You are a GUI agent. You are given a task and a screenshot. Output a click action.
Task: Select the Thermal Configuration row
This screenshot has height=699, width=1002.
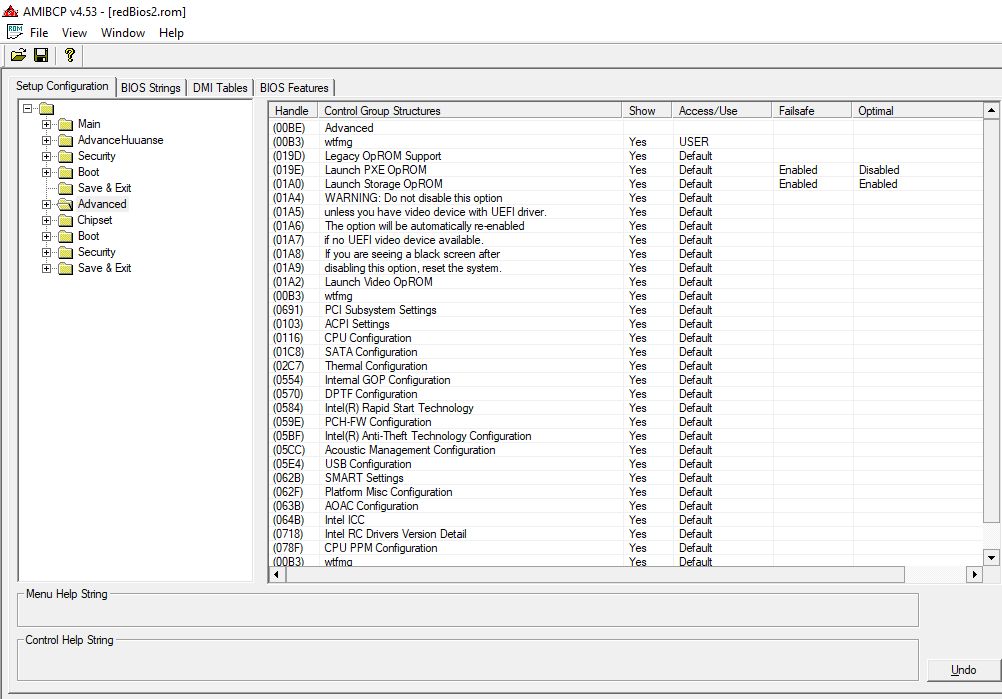[x=626, y=366]
